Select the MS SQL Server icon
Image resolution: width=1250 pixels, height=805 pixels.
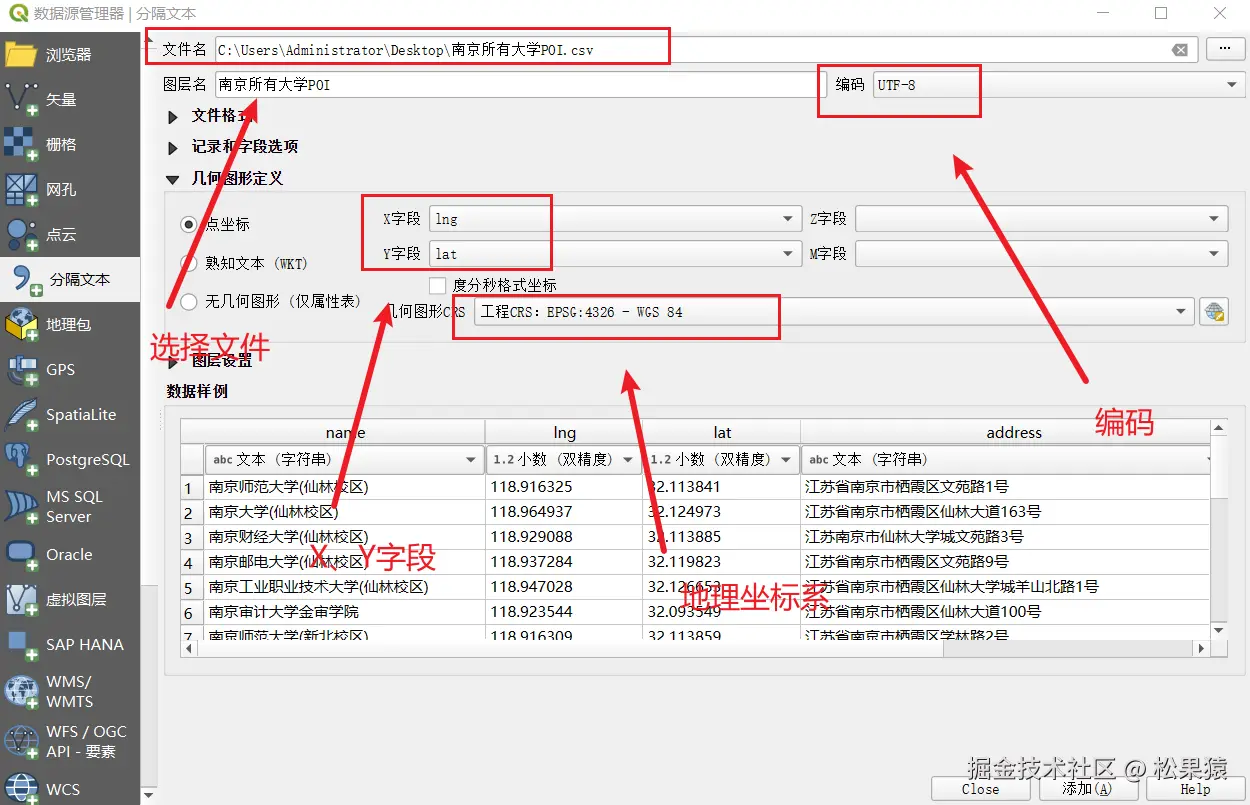coord(21,506)
